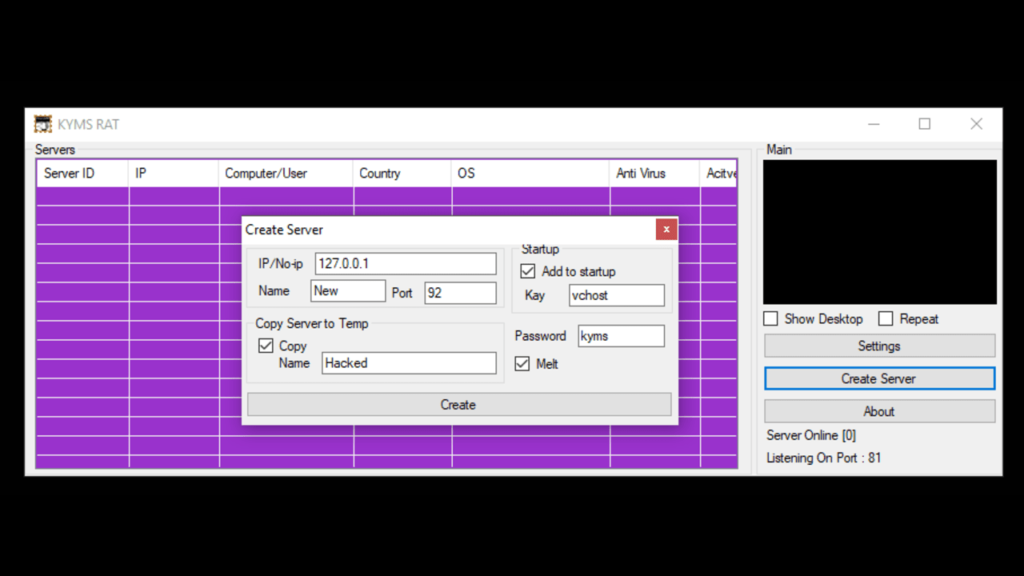
Task: Enable the Repeat checkbox
Action: point(886,319)
